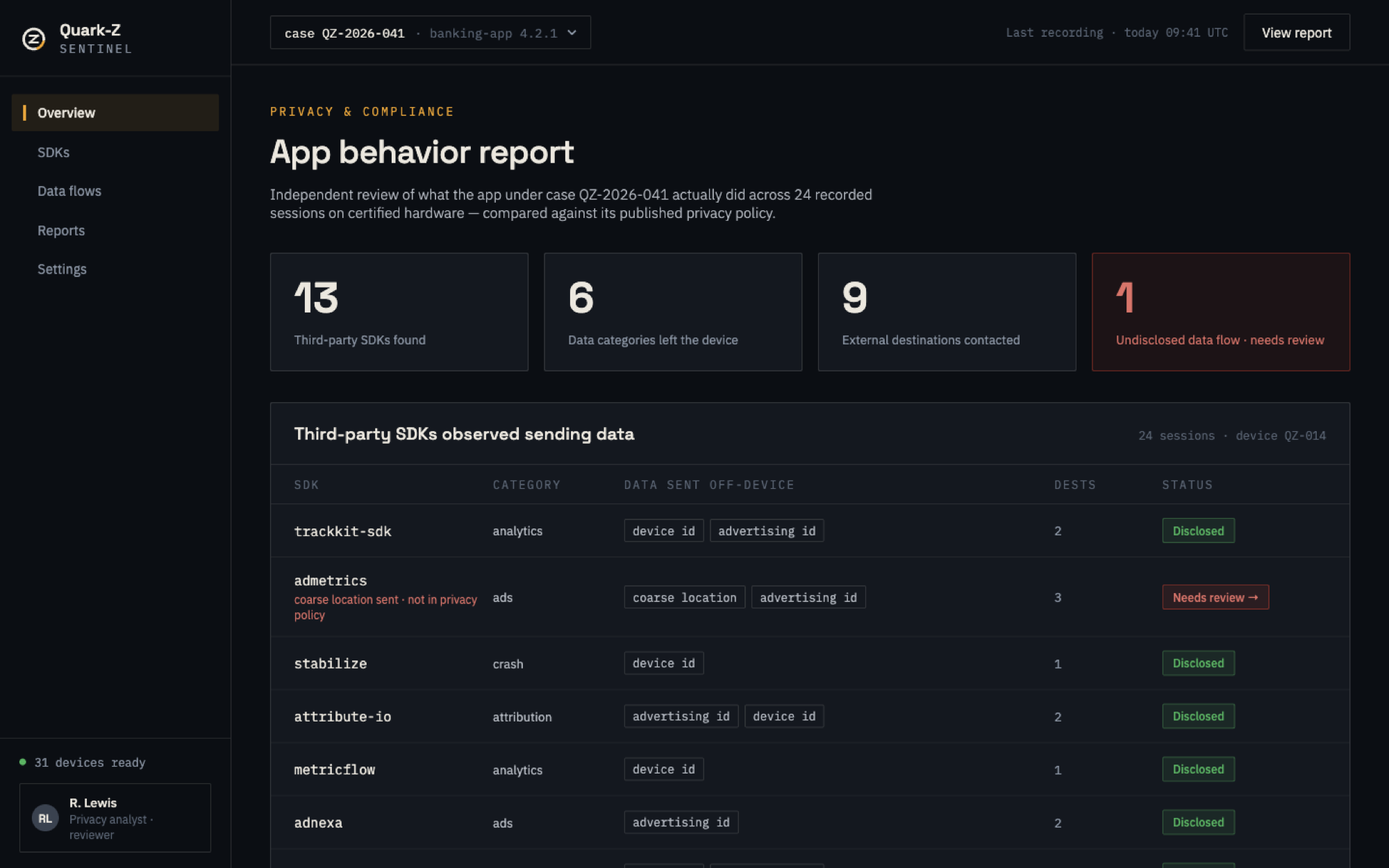Click the '24 sessions · device QZ-014' label

tap(1232, 435)
